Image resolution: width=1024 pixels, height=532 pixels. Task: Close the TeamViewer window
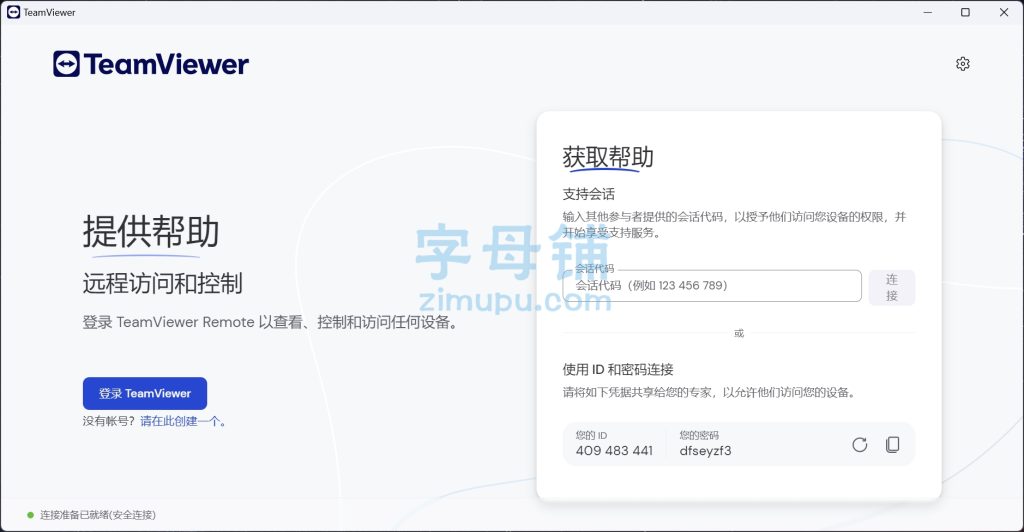tap(1004, 12)
